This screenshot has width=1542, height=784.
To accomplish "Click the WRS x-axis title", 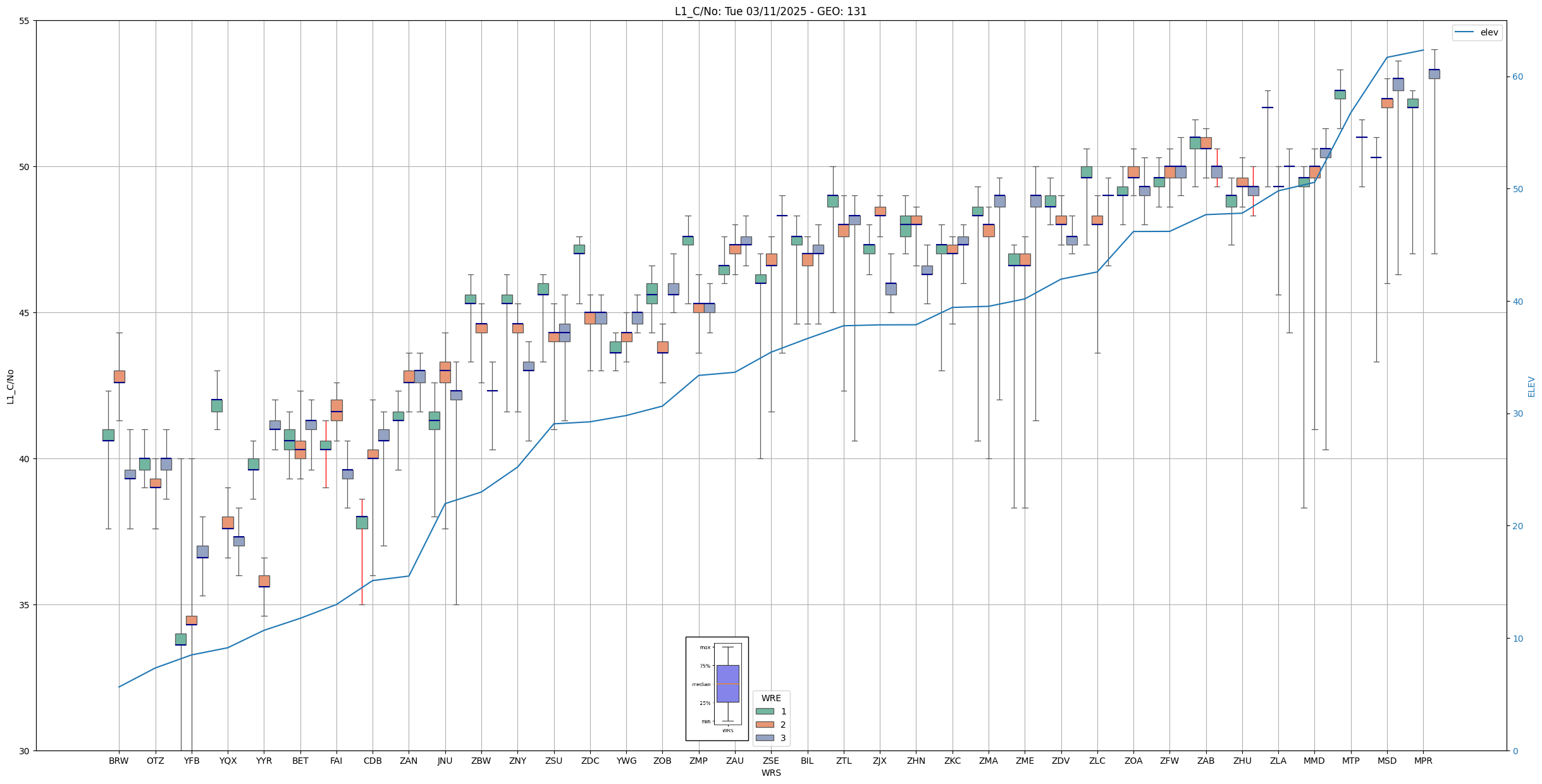I will [770, 773].
